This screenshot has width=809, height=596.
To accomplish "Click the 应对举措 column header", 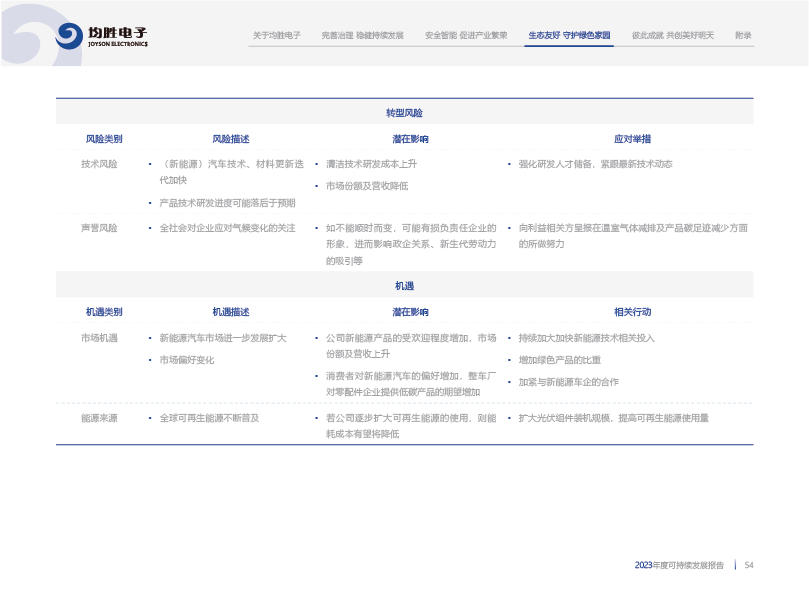I will tap(632, 139).
